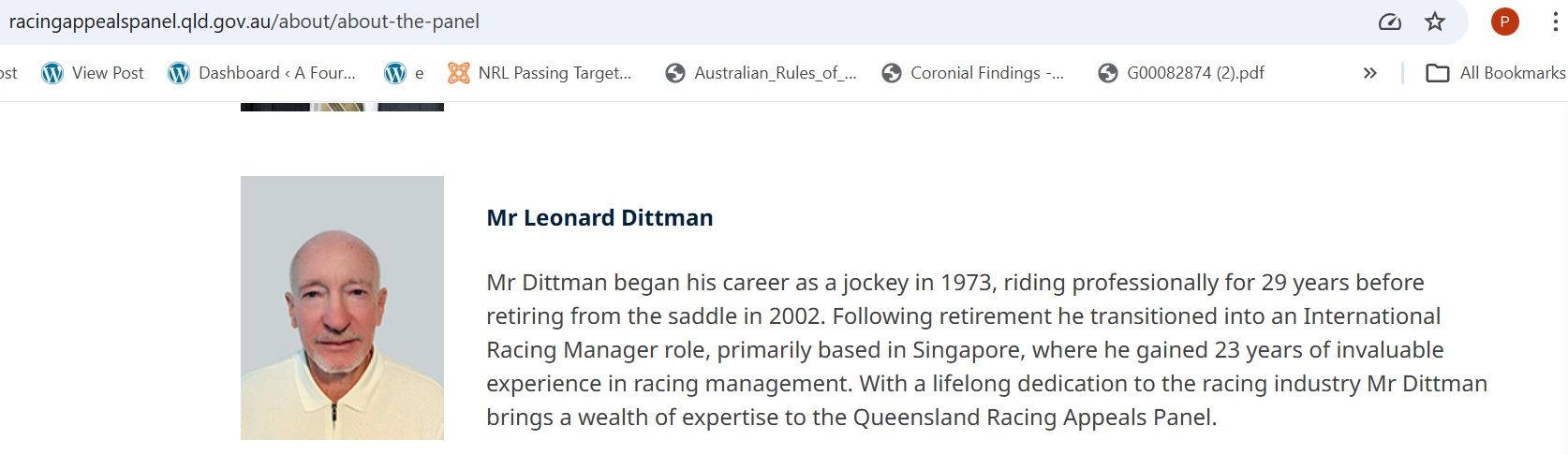
Task: Open the Coronial Findings bookmark
Action: point(973,73)
